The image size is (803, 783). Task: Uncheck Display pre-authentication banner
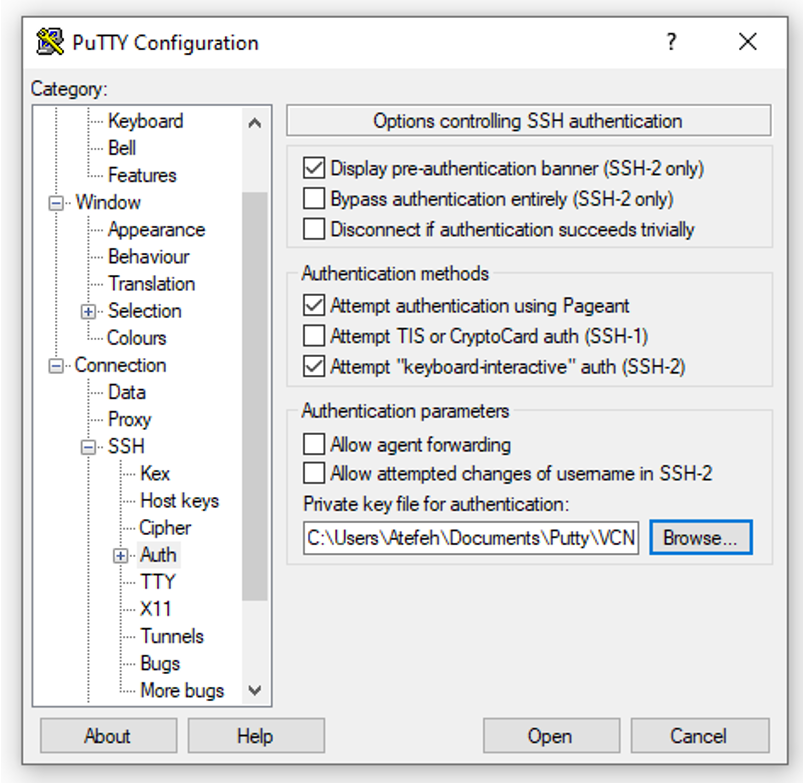pos(314,169)
